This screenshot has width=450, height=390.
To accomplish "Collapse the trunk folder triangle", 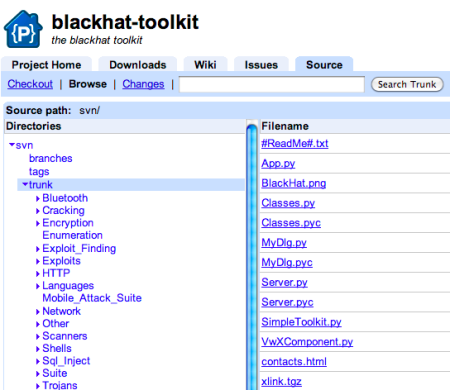I will pos(25,184).
